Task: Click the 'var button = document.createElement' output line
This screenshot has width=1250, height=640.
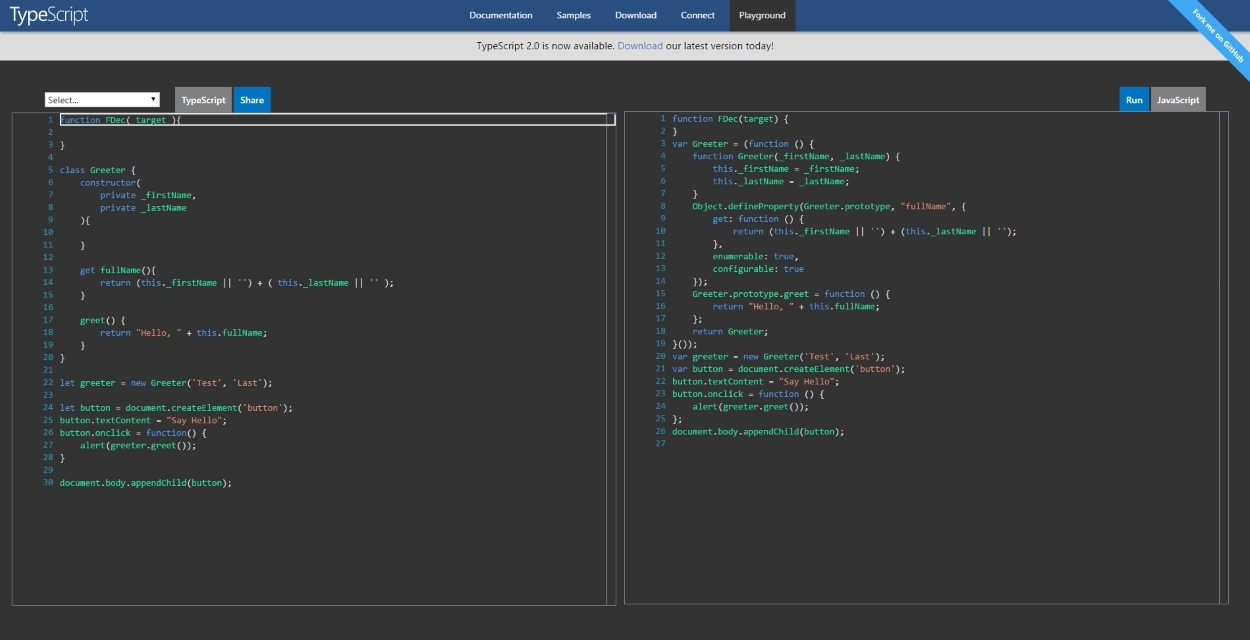Action: click(x=788, y=369)
